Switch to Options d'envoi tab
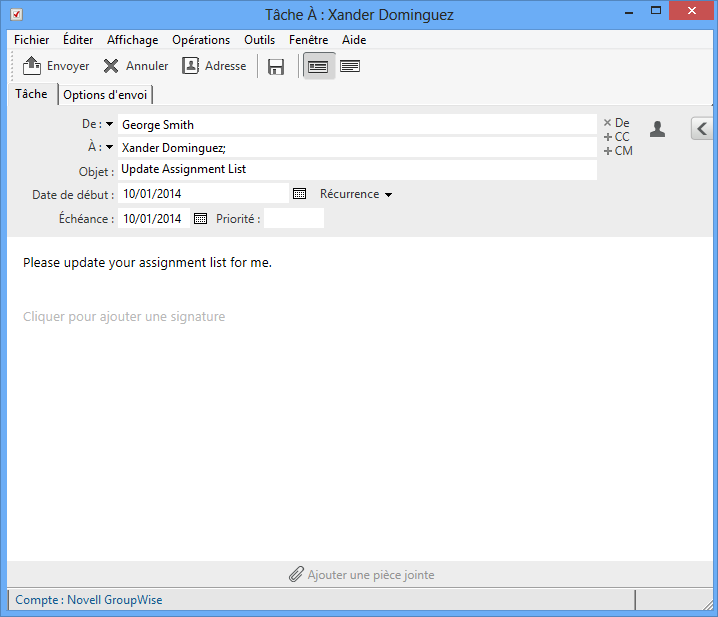 tap(105, 95)
